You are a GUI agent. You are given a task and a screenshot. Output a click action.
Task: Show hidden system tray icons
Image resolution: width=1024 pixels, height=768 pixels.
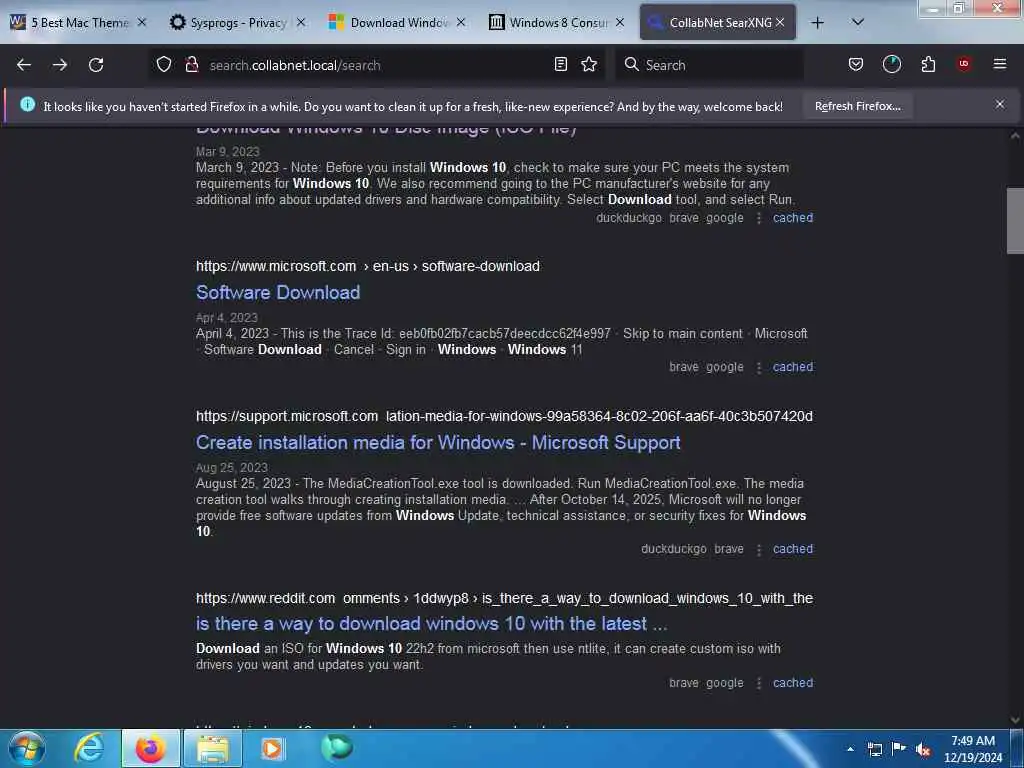click(850, 749)
